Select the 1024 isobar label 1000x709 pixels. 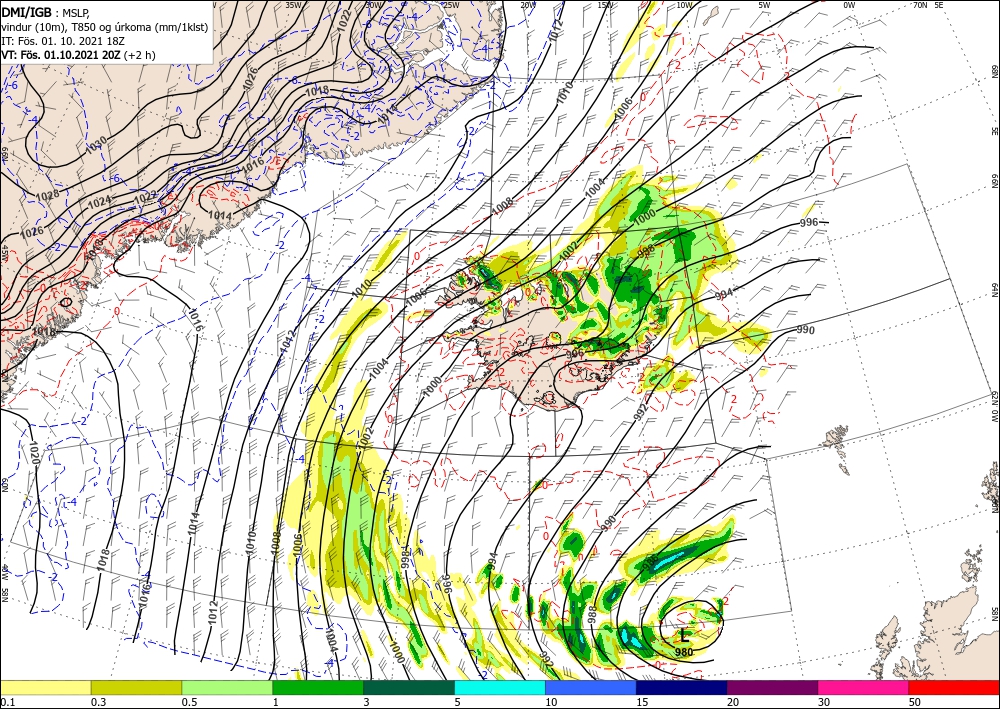(99, 203)
